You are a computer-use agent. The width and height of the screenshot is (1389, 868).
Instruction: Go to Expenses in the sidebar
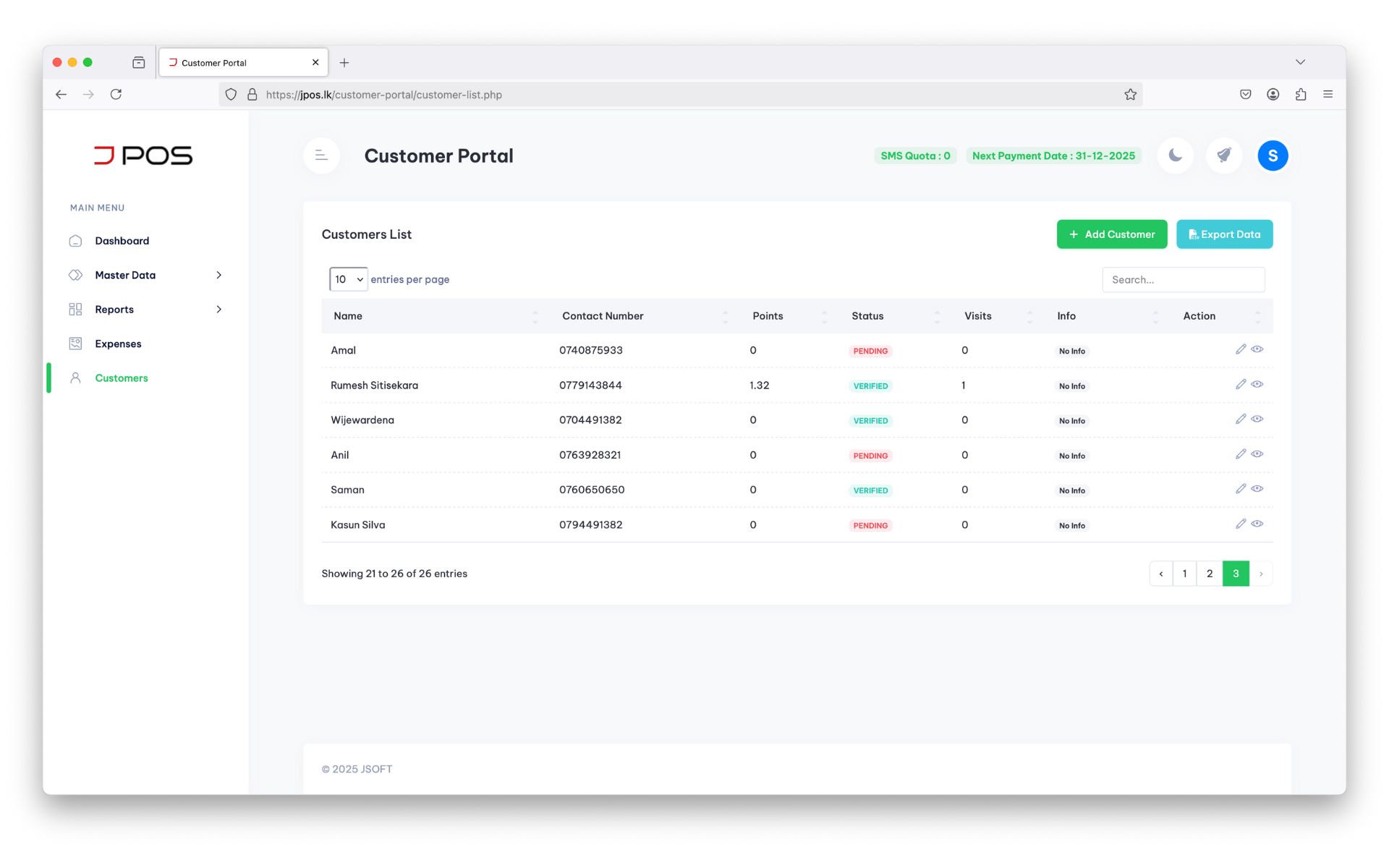118,344
